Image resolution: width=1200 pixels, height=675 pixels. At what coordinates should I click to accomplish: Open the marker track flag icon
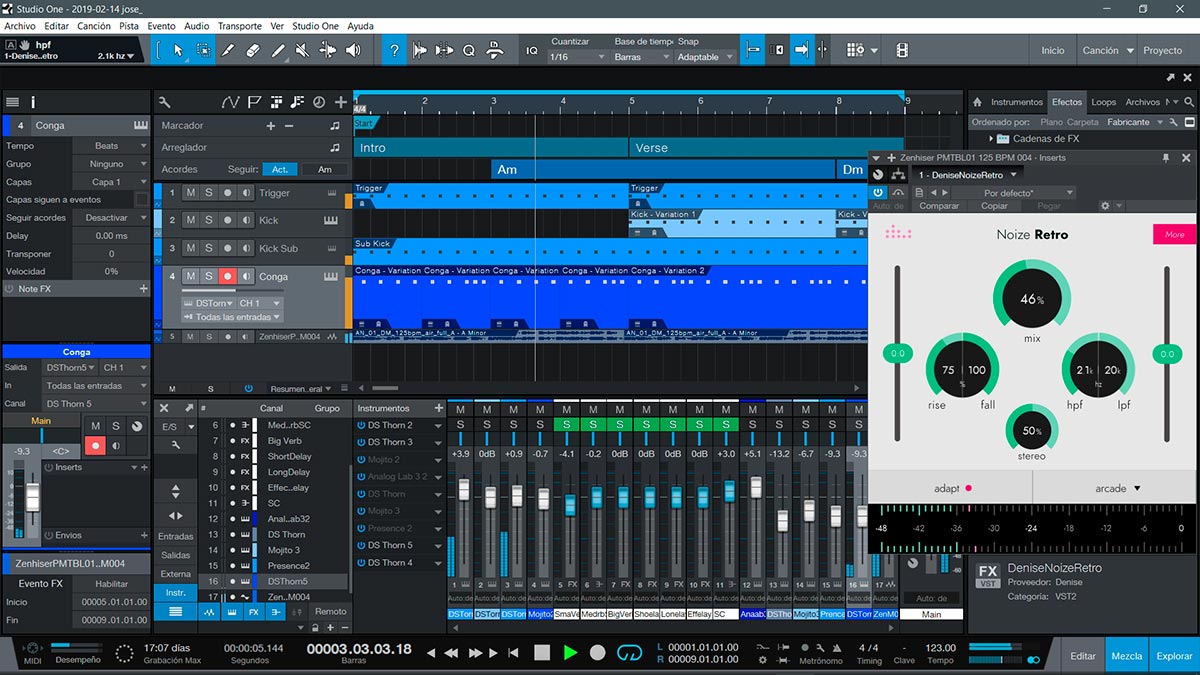[254, 102]
